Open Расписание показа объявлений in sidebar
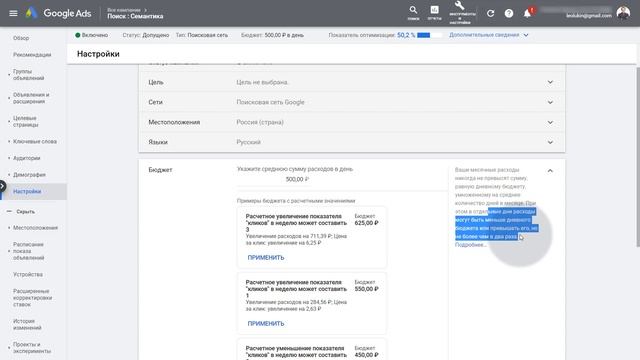This screenshot has height=360, width=640. tap(28, 251)
